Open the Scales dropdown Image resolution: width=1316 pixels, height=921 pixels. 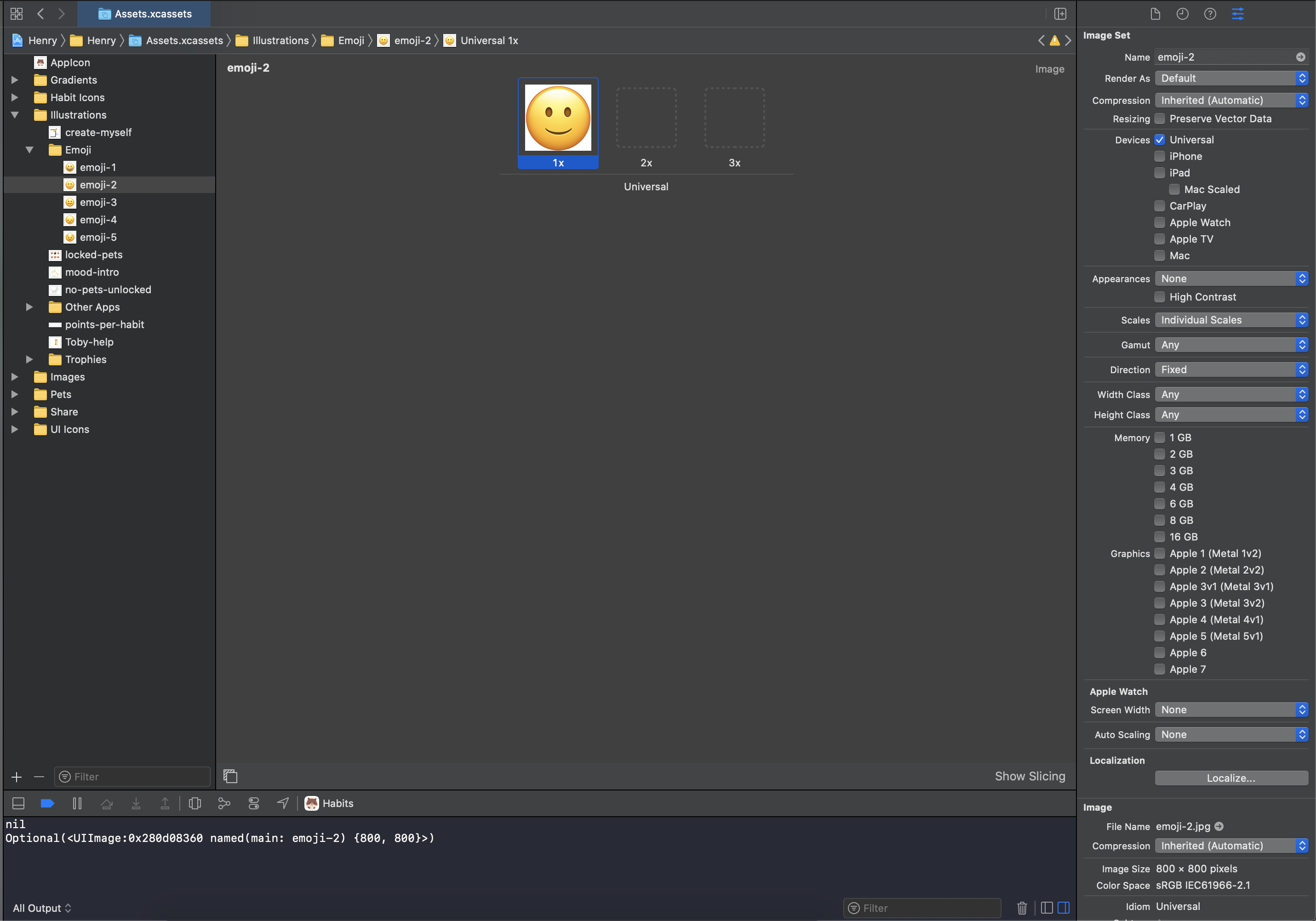click(1231, 320)
